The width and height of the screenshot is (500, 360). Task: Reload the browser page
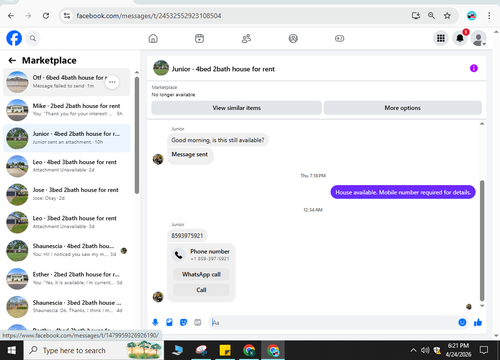tap(46, 16)
